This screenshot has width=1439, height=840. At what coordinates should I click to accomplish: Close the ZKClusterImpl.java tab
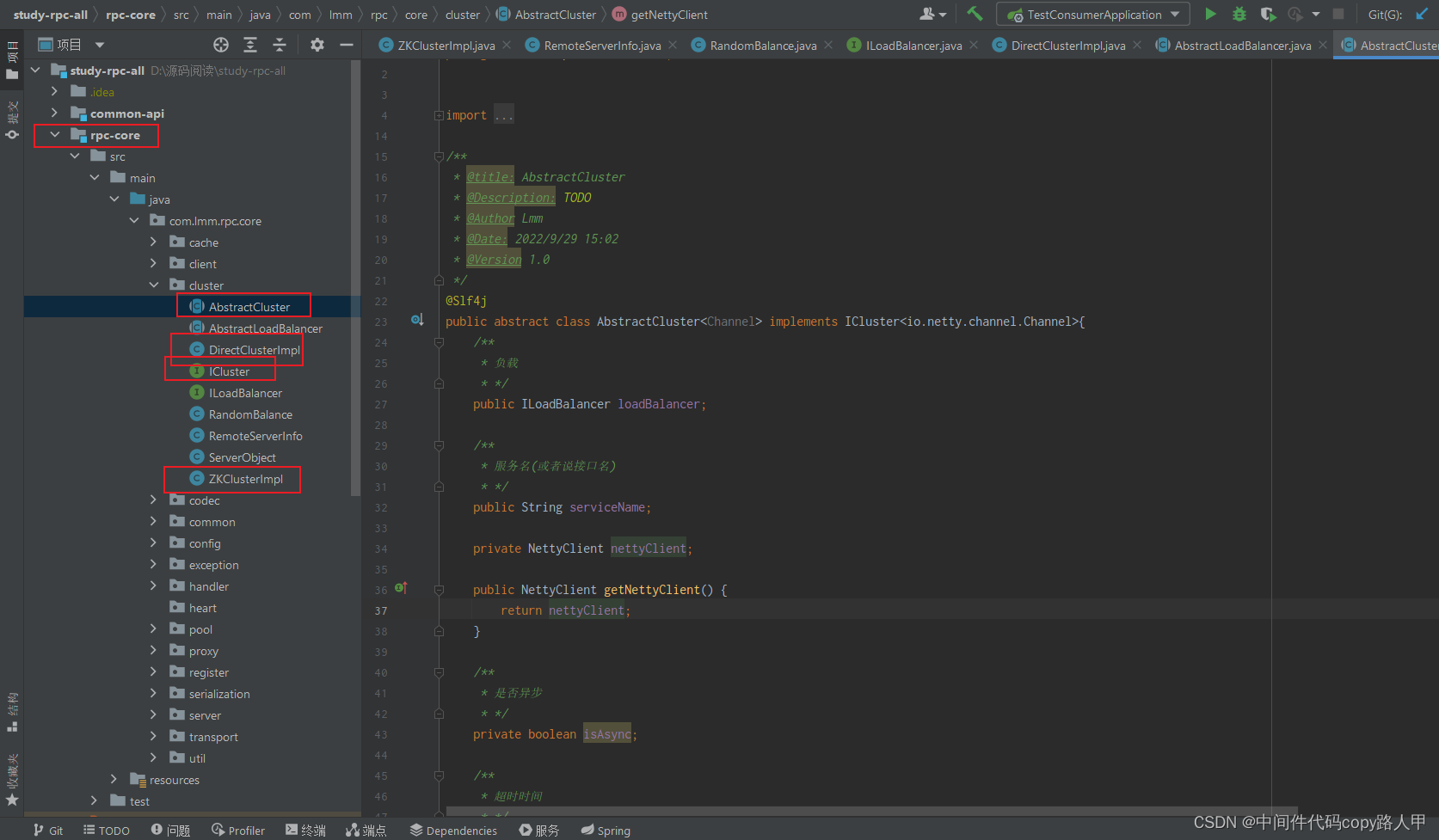tap(507, 46)
